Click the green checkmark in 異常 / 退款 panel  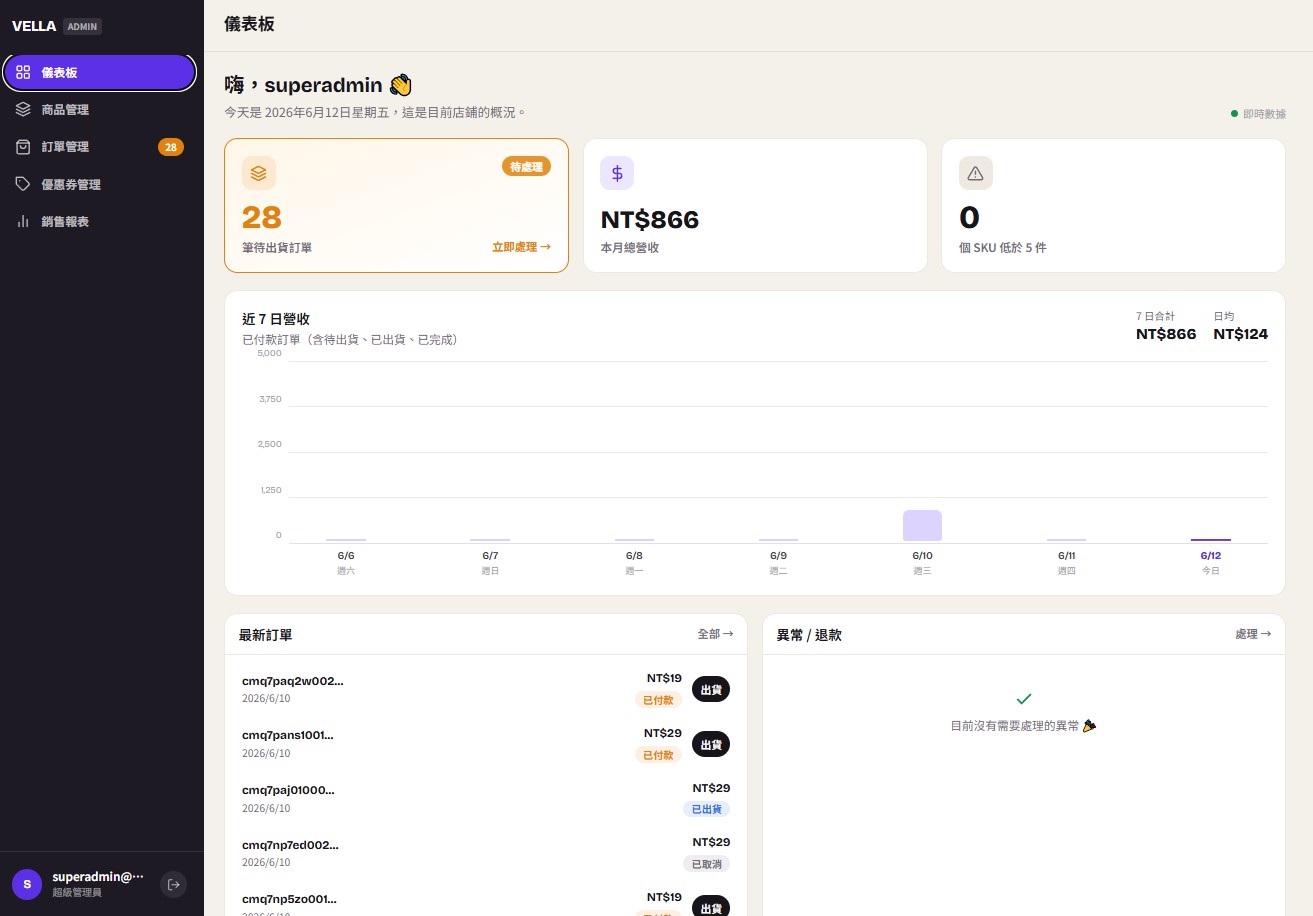pyautogui.click(x=1024, y=698)
